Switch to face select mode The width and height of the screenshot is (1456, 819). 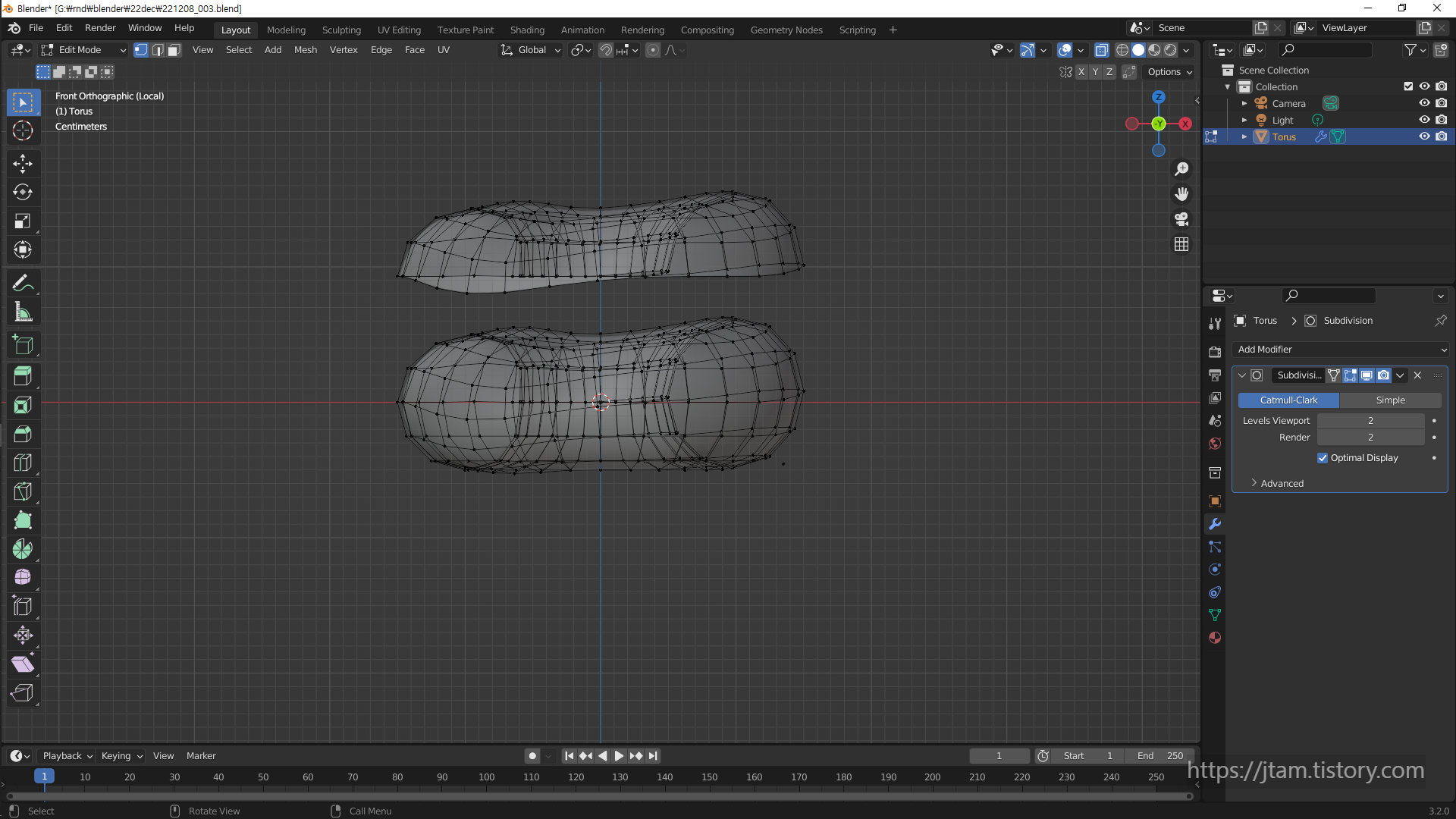174,50
